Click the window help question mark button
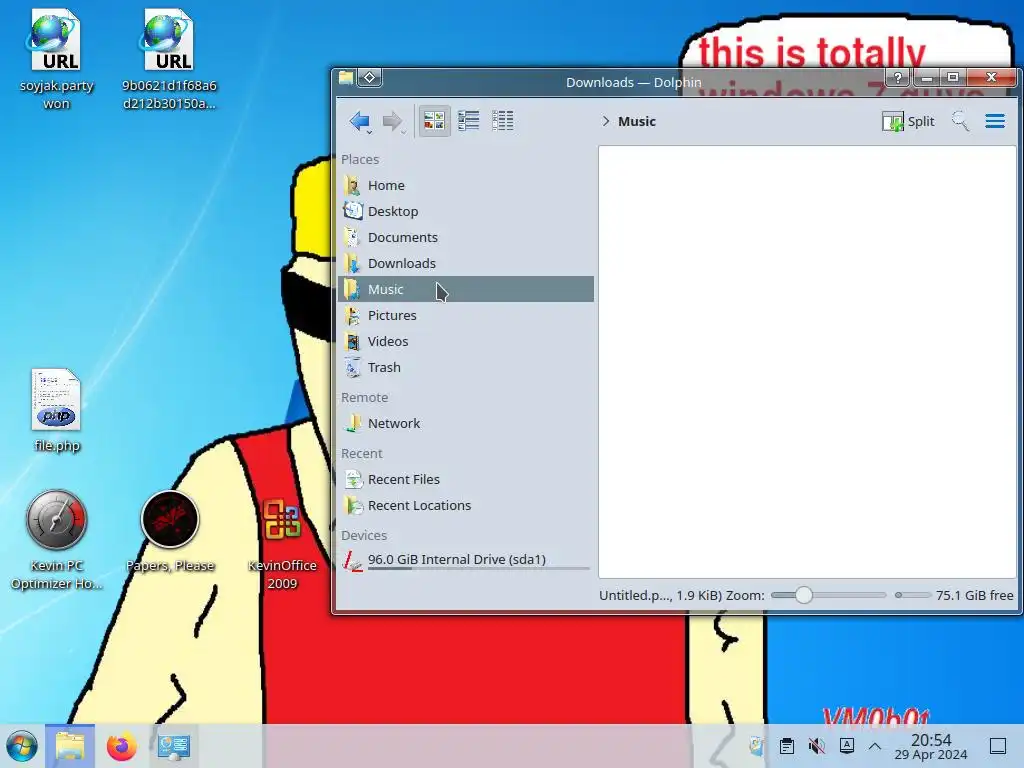Screen dimensions: 1024x768 (x=898, y=78)
